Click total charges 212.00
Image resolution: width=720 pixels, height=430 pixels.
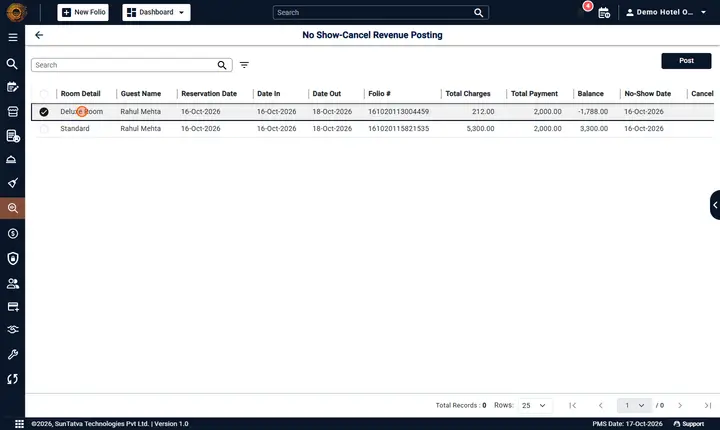483,112
